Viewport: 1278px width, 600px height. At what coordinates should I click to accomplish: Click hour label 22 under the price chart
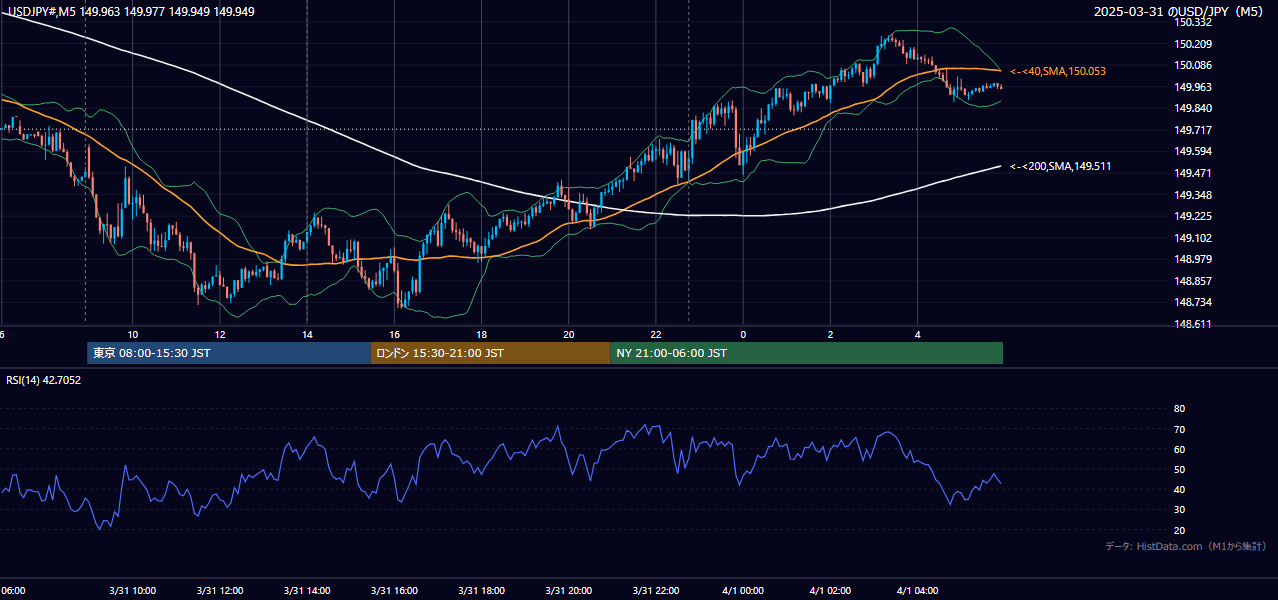point(656,334)
